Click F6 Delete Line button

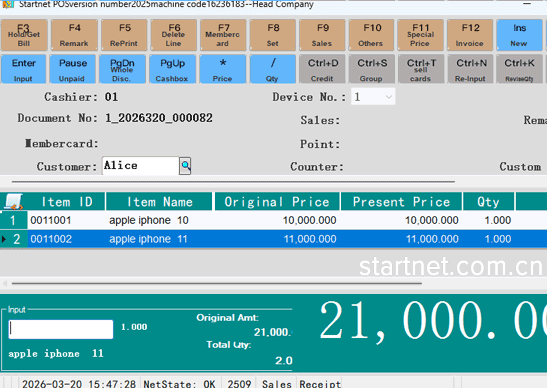click(173, 35)
